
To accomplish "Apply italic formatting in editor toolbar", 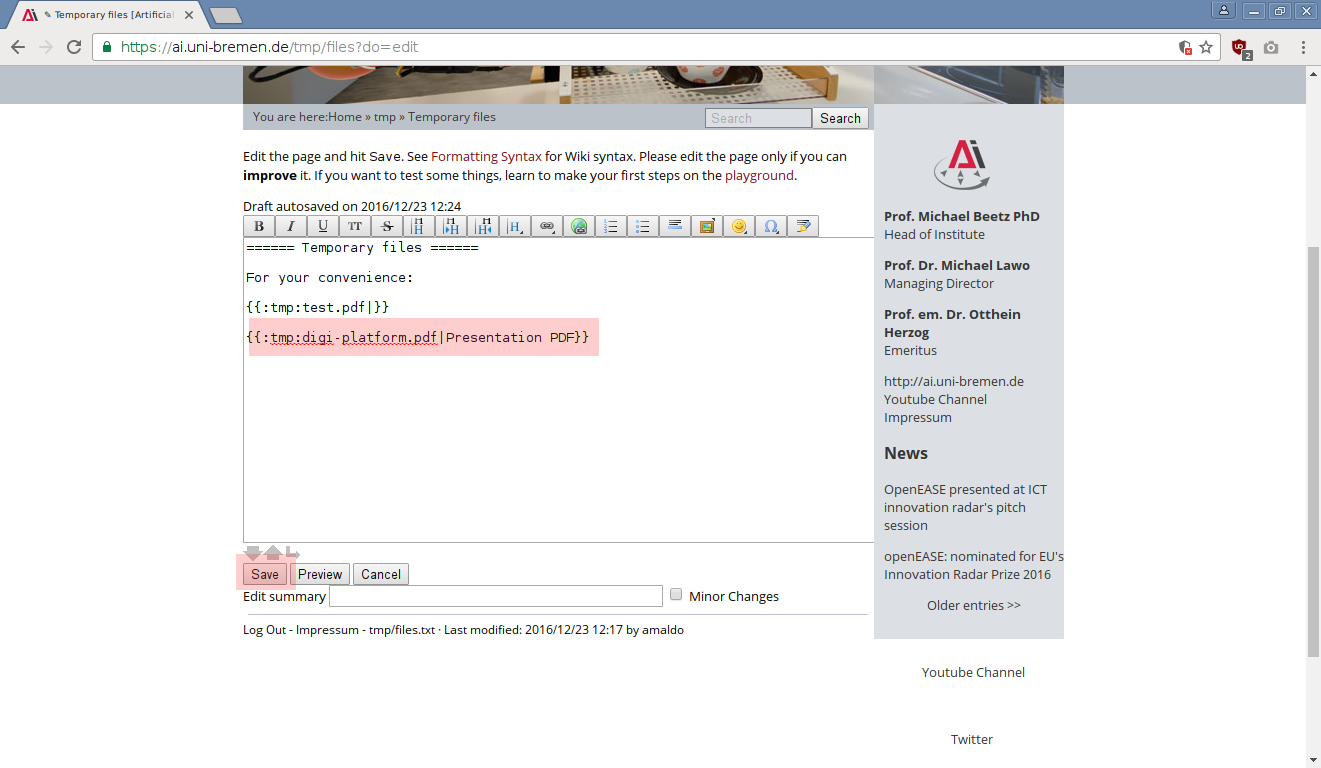I will 291,226.
